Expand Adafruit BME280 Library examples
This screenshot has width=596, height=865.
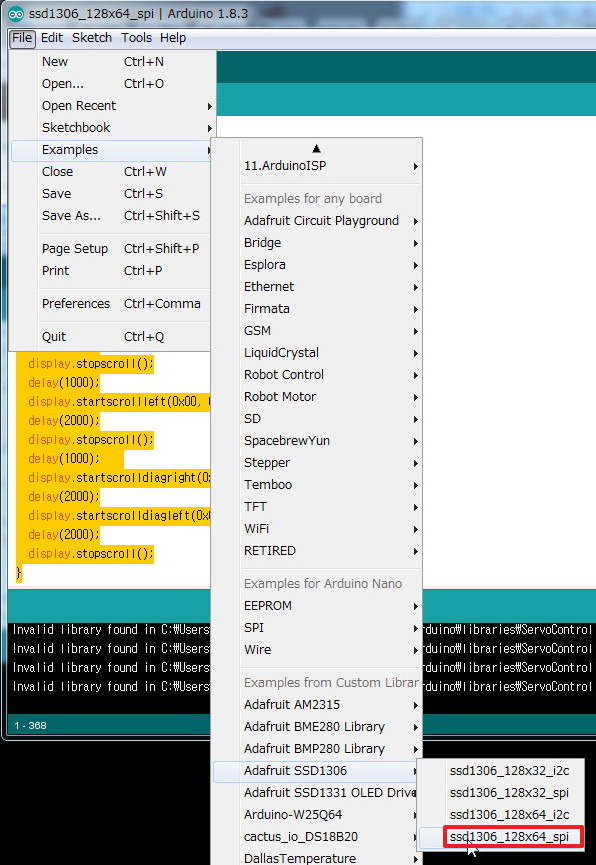click(x=317, y=727)
